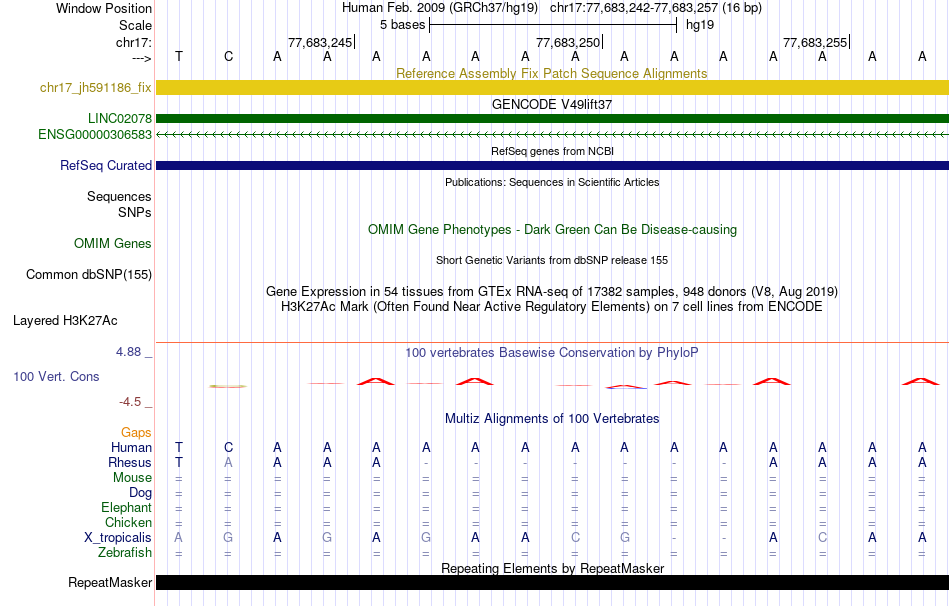This screenshot has width=950, height=606.
Task: Click the SNPs track label
Action: (135, 213)
